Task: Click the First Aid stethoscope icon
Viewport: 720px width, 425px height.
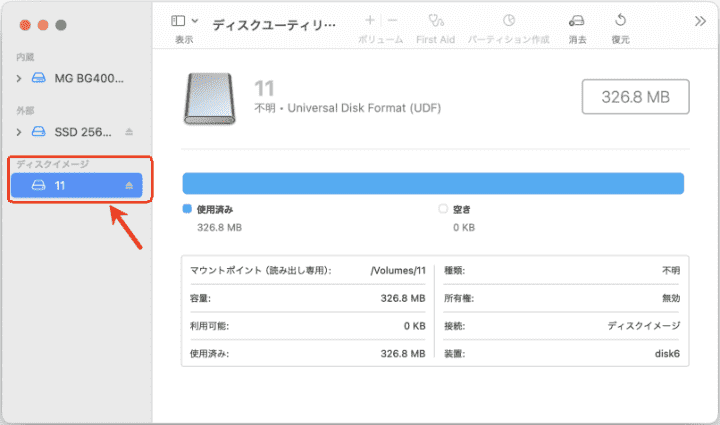Action: tap(435, 21)
